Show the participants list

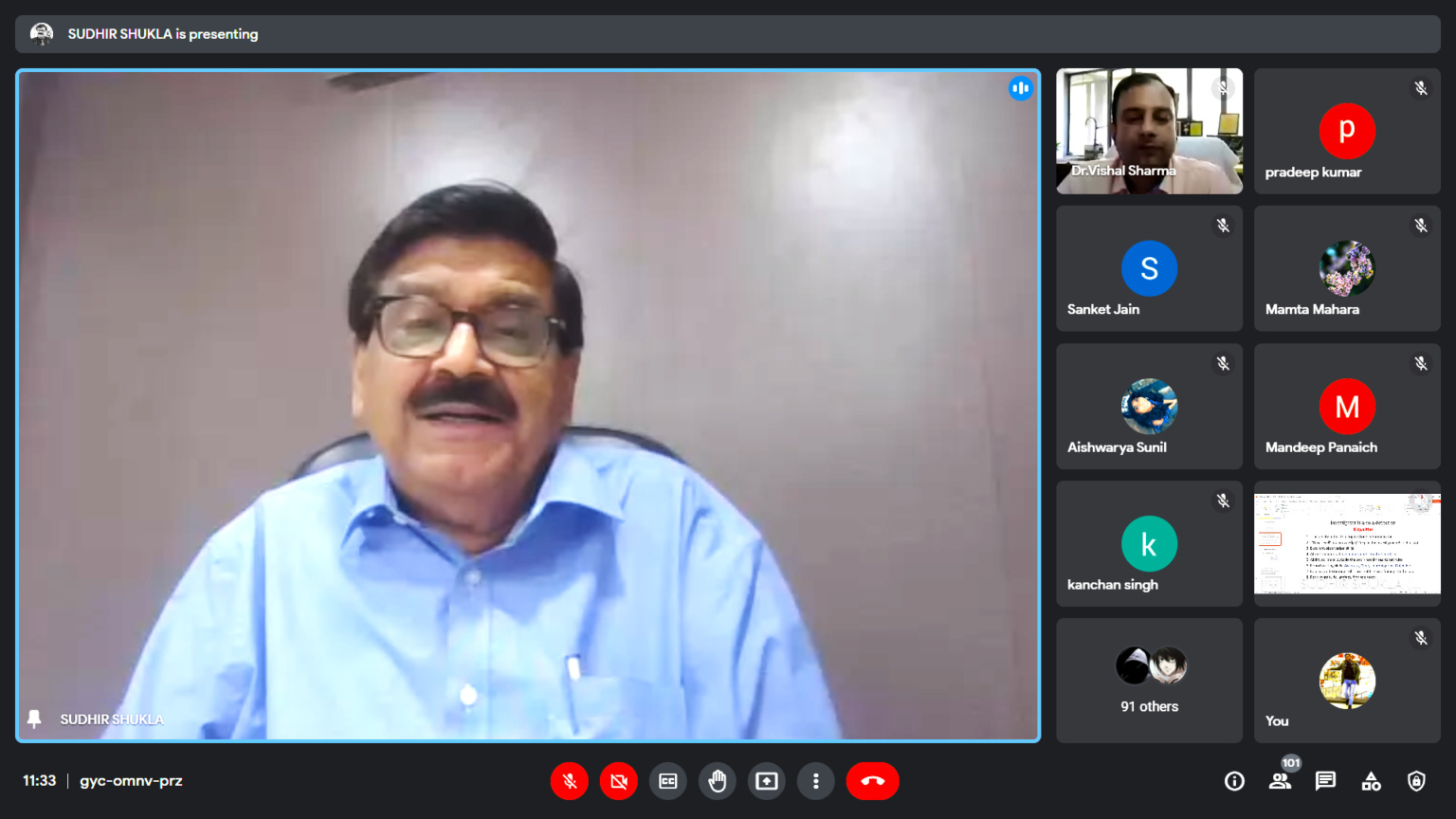pyautogui.click(x=1280, y=781)
